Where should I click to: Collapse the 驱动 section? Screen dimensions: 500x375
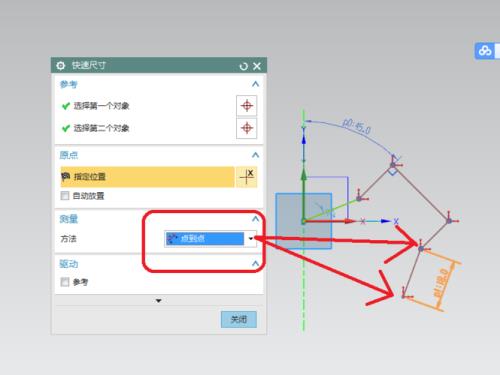coord(255,264)
